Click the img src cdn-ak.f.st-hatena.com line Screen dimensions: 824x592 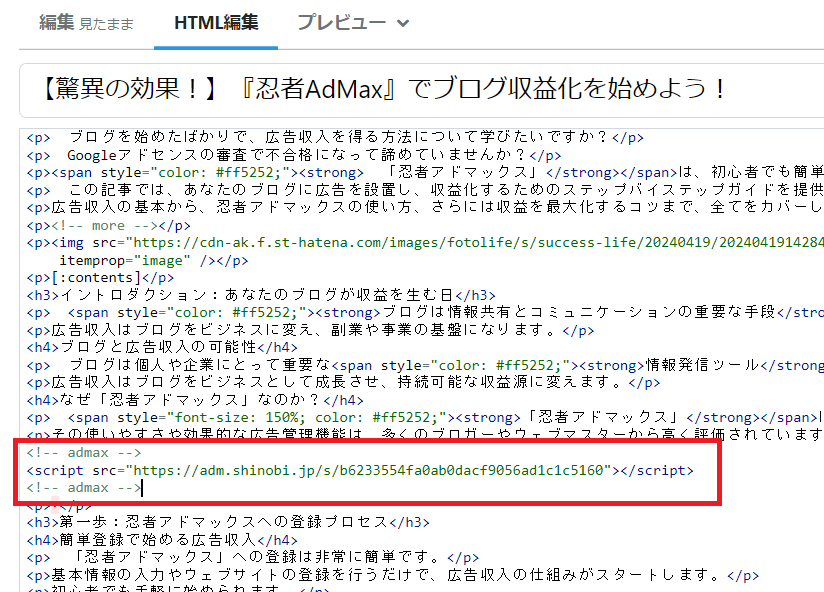425,243
